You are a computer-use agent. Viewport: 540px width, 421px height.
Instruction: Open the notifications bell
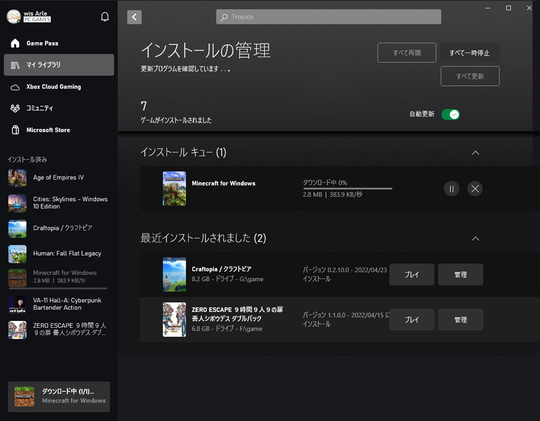pos(105,17)
